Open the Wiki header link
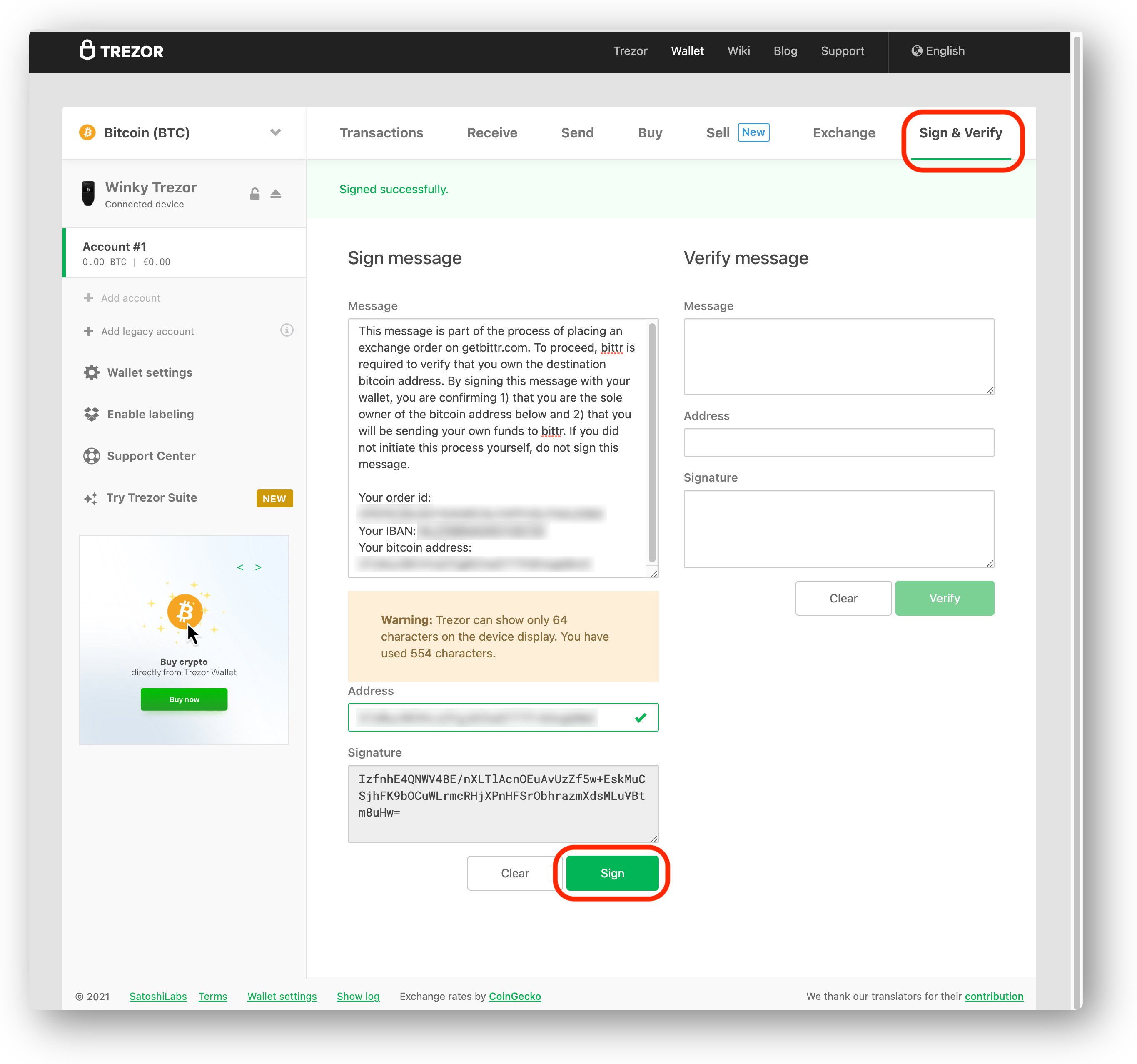 (738, 51)
